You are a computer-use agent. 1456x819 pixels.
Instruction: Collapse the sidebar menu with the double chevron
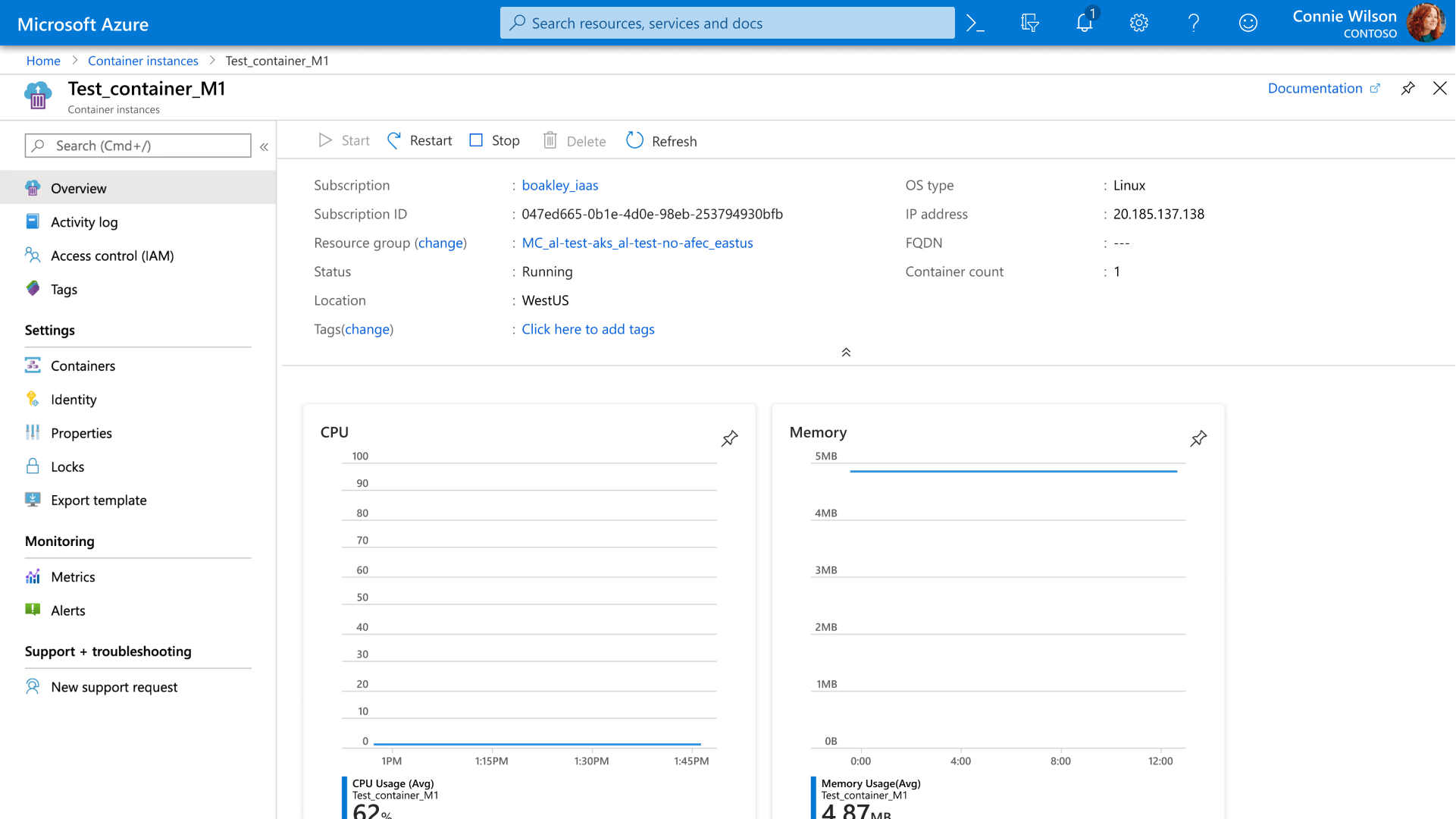pos(264,146)
